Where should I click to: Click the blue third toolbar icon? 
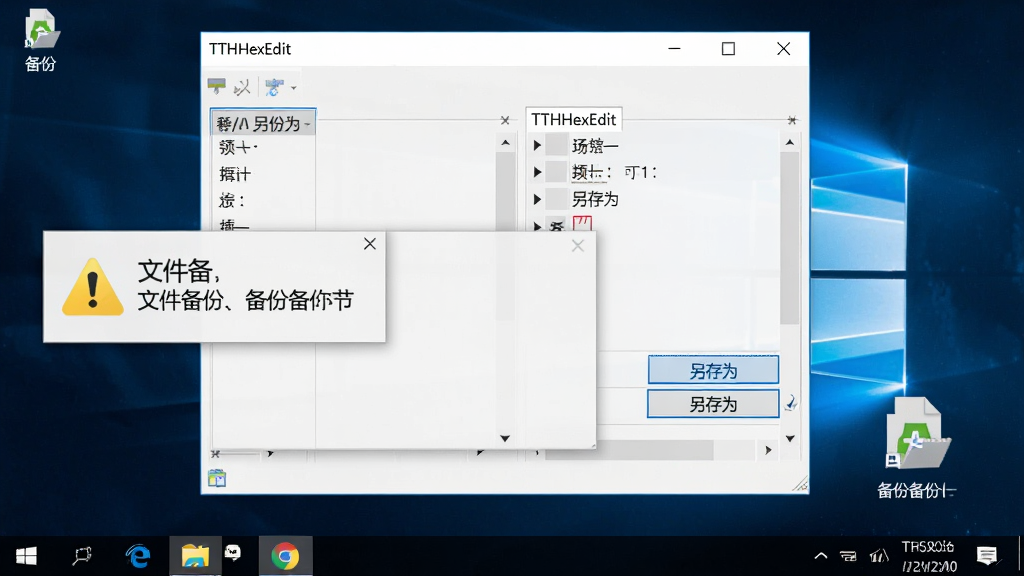[274, 87]
